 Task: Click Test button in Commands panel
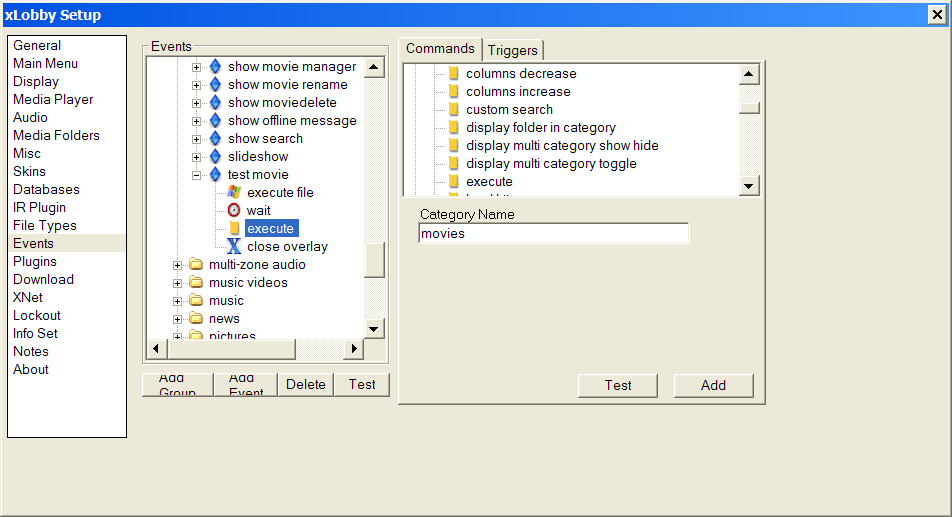click(x=617, y=385)
